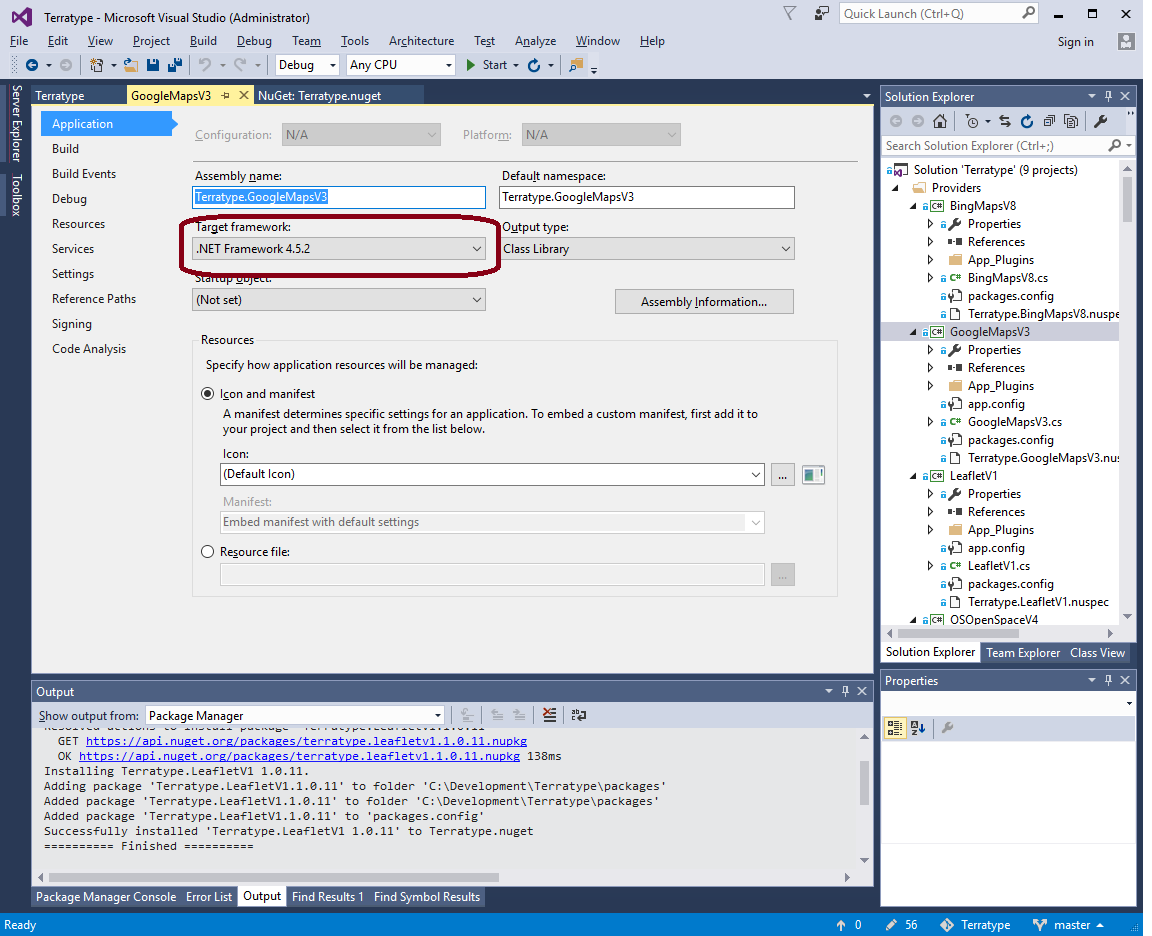Expand the GoogleMapsV3.cs file node
The height and width of the screenshot is (936, 1152).
931,422
